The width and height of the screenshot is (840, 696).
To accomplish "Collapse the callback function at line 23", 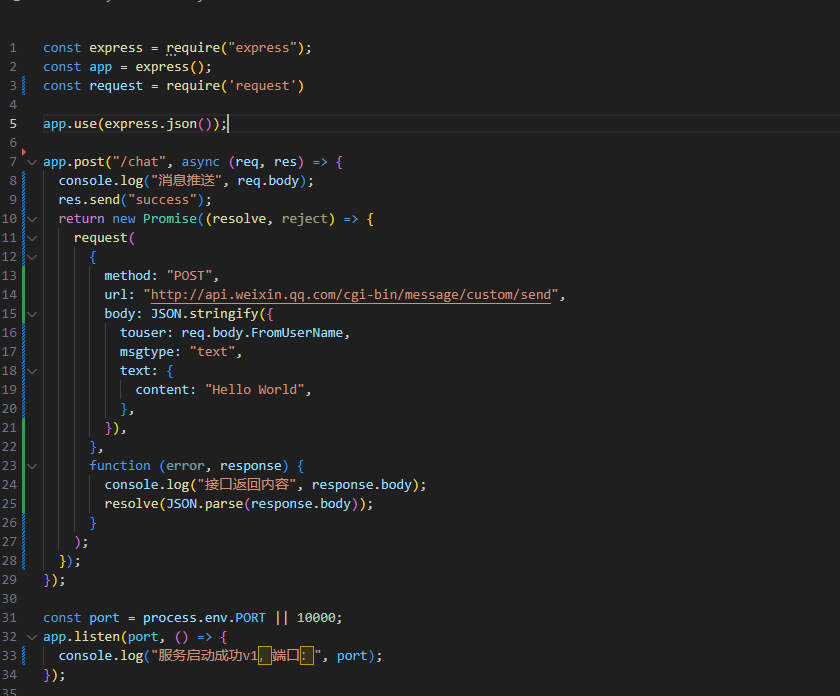I will 32,466.
